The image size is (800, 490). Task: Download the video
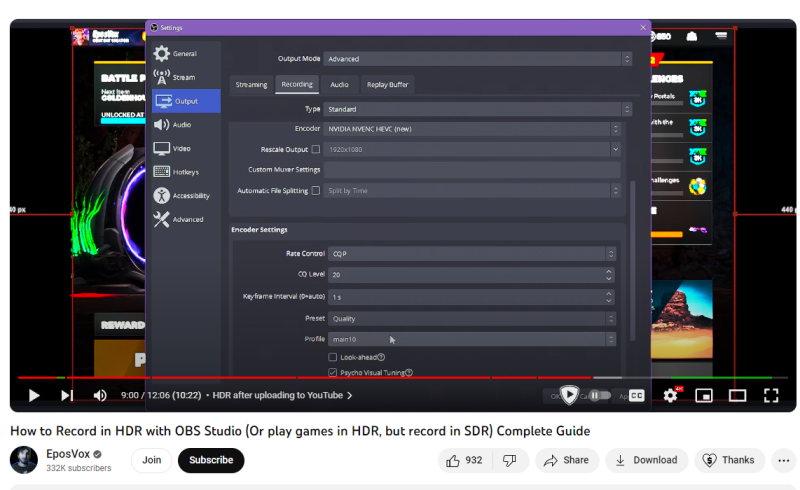click(646, 460)
